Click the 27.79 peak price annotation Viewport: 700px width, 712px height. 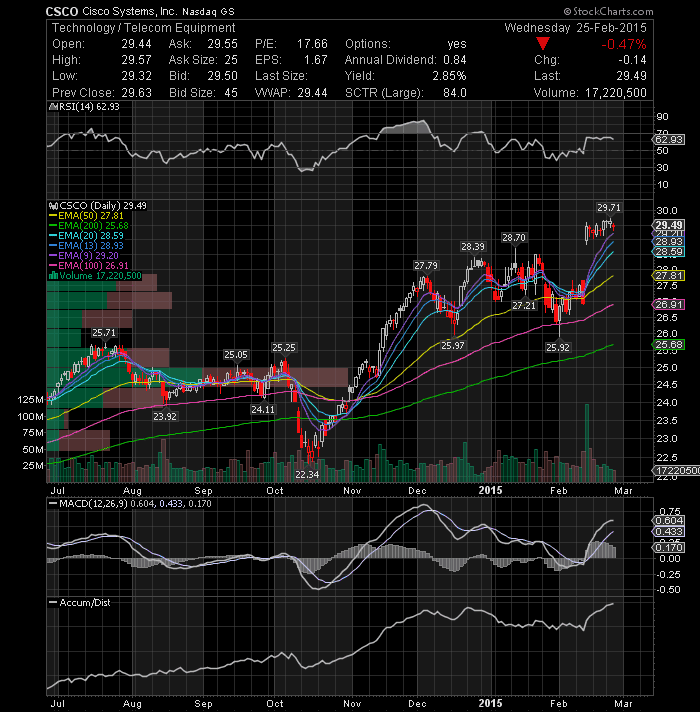pos(426,265)
